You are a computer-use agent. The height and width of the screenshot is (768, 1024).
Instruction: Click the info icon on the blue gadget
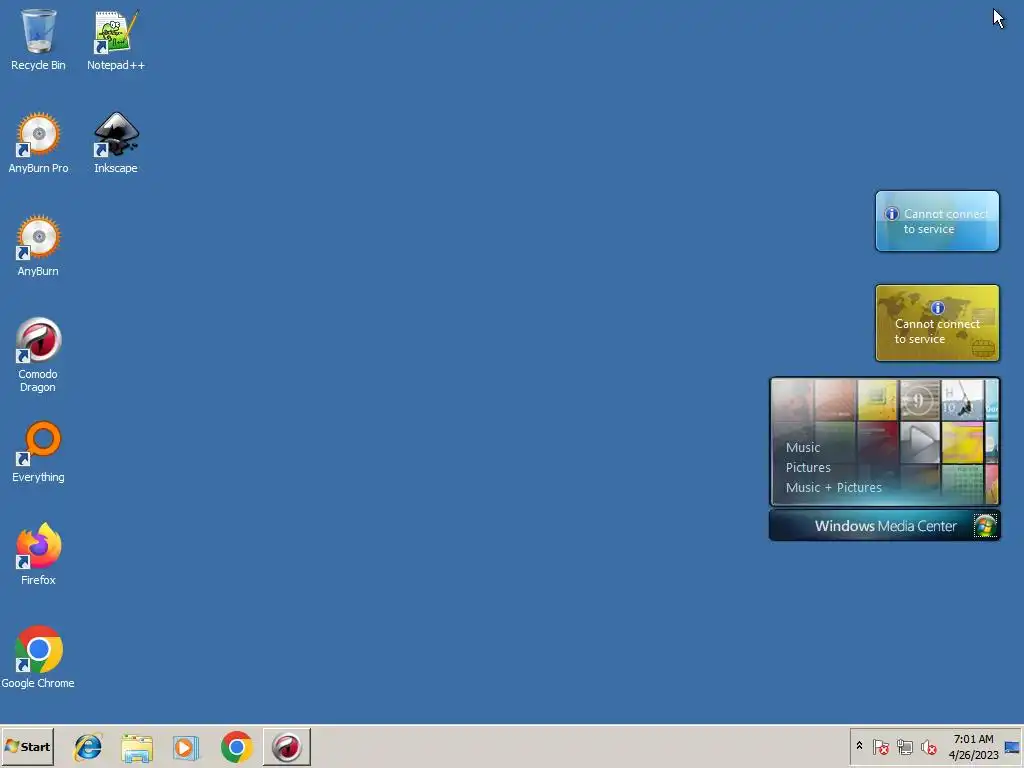tap(891, 214)
